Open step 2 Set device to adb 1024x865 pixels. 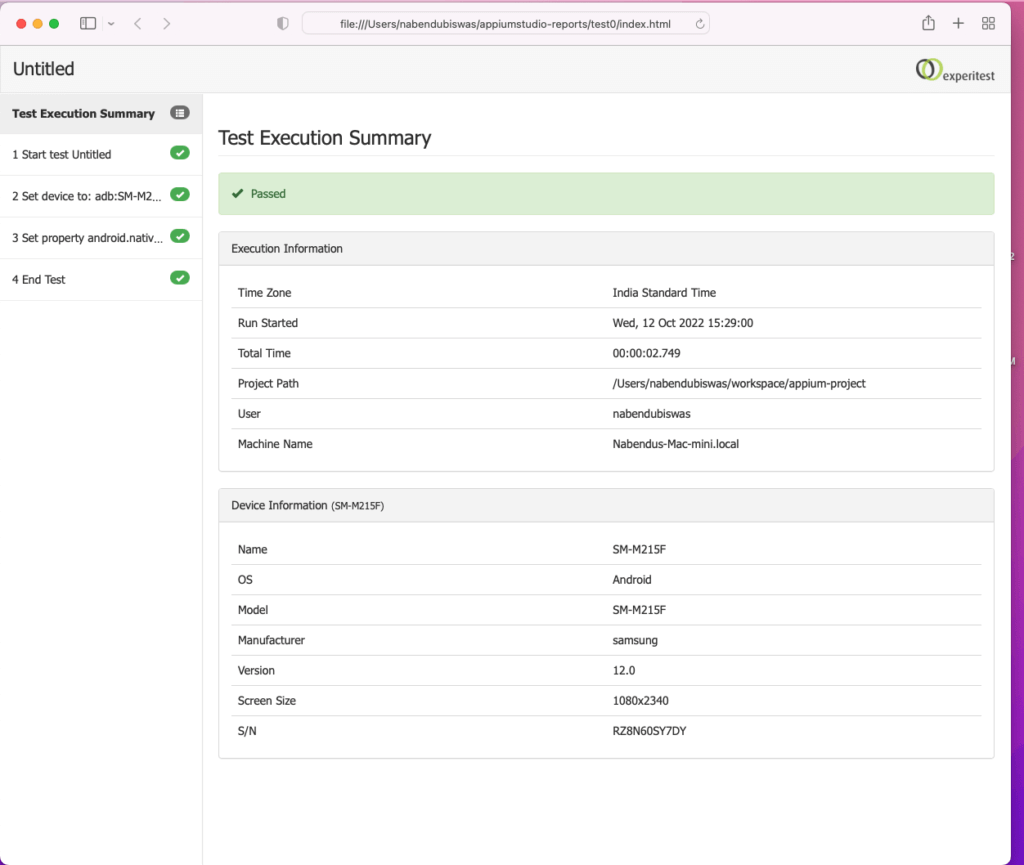click(86, 196)
